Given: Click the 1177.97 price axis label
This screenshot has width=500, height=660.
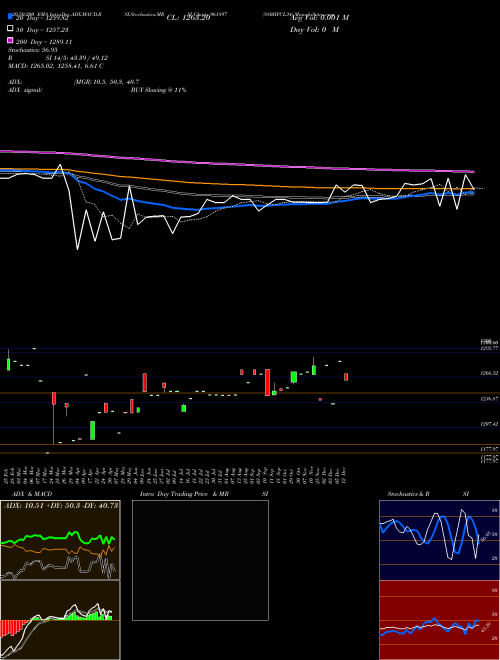Looking at the screenshot, I should click(490, 449).
